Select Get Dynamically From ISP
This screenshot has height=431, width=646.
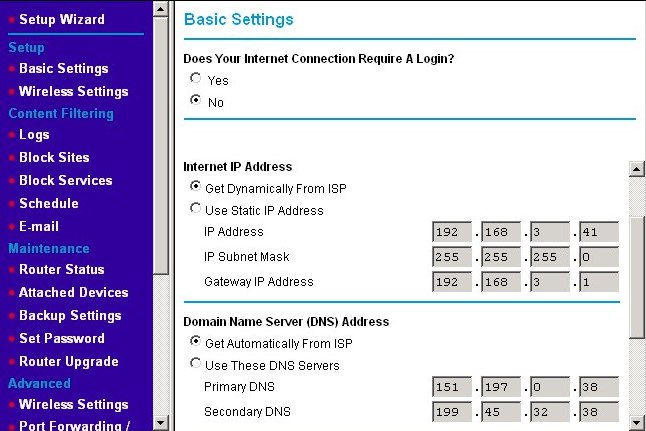click(196, 186)
